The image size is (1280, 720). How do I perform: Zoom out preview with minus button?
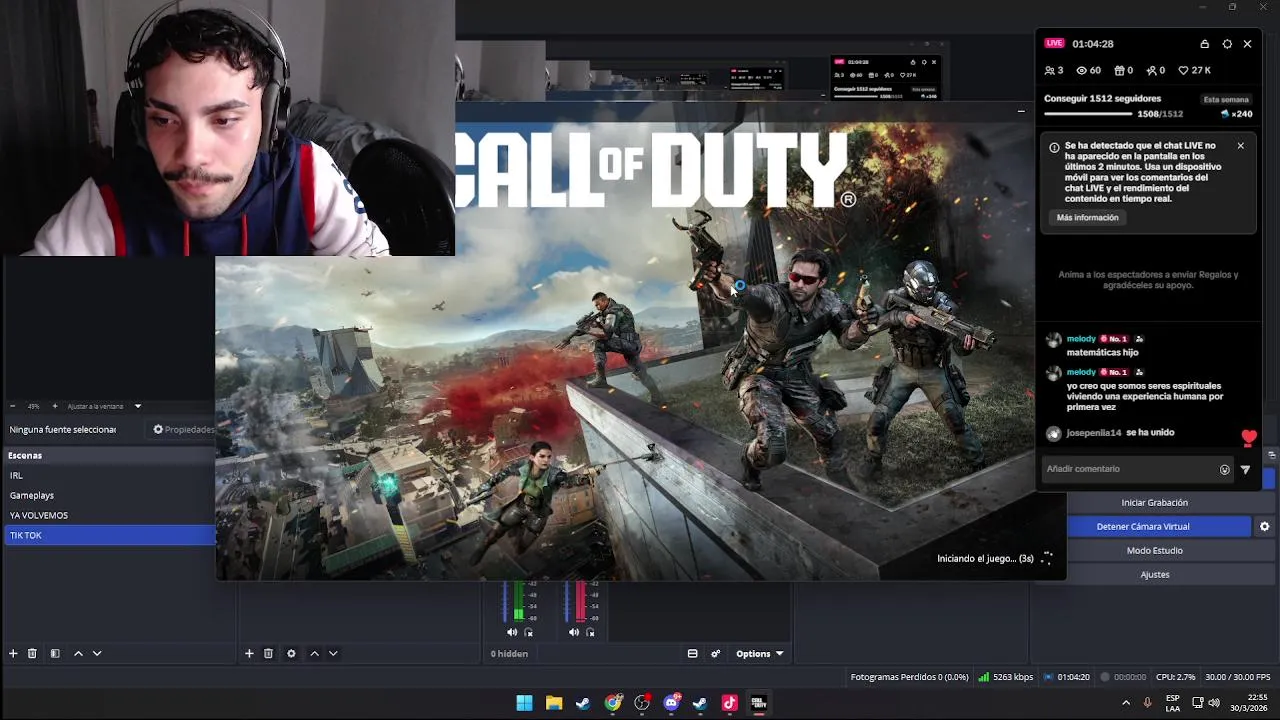[12, 406]
